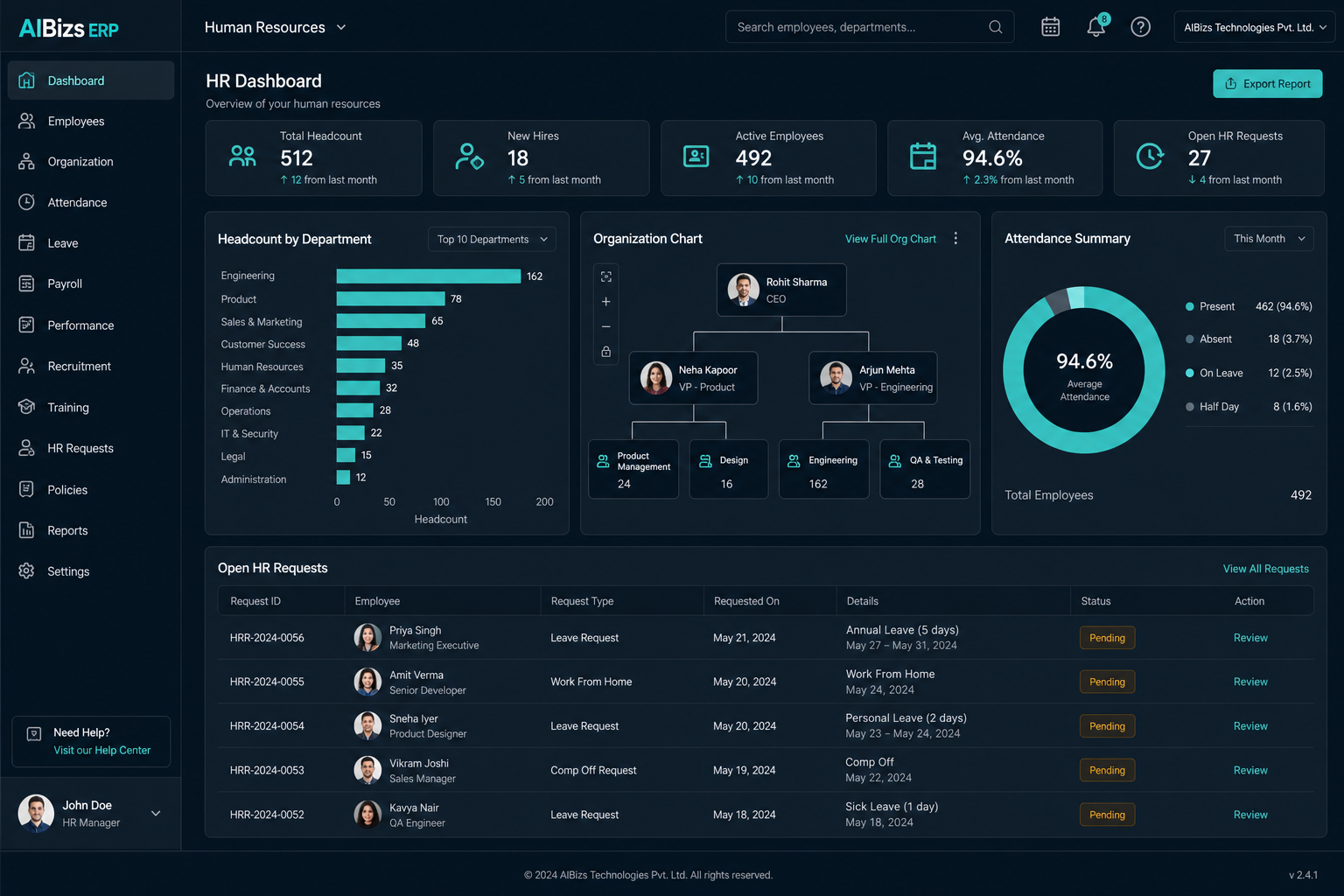Click the Recruitment sidebar icon
The width and height of the screenshot is (1344, 896).
tap(27, 366)
